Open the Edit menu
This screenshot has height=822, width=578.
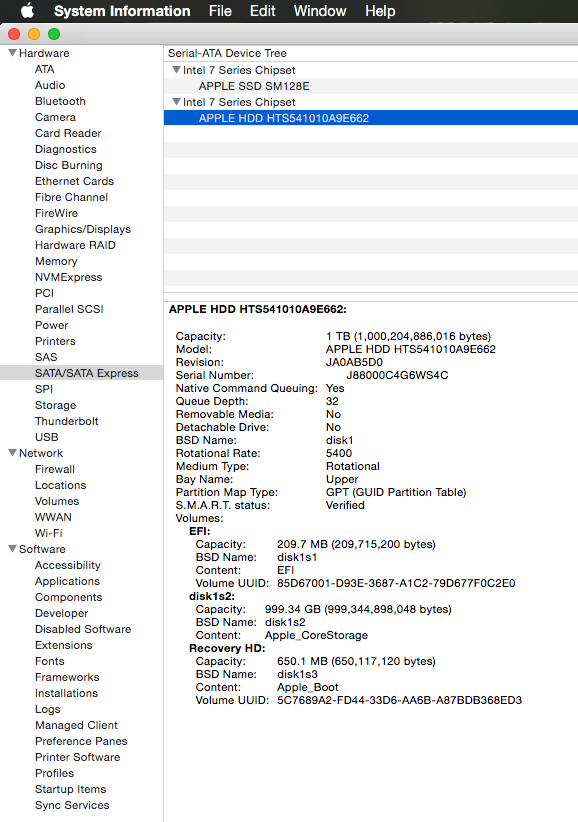coord(263,10)
